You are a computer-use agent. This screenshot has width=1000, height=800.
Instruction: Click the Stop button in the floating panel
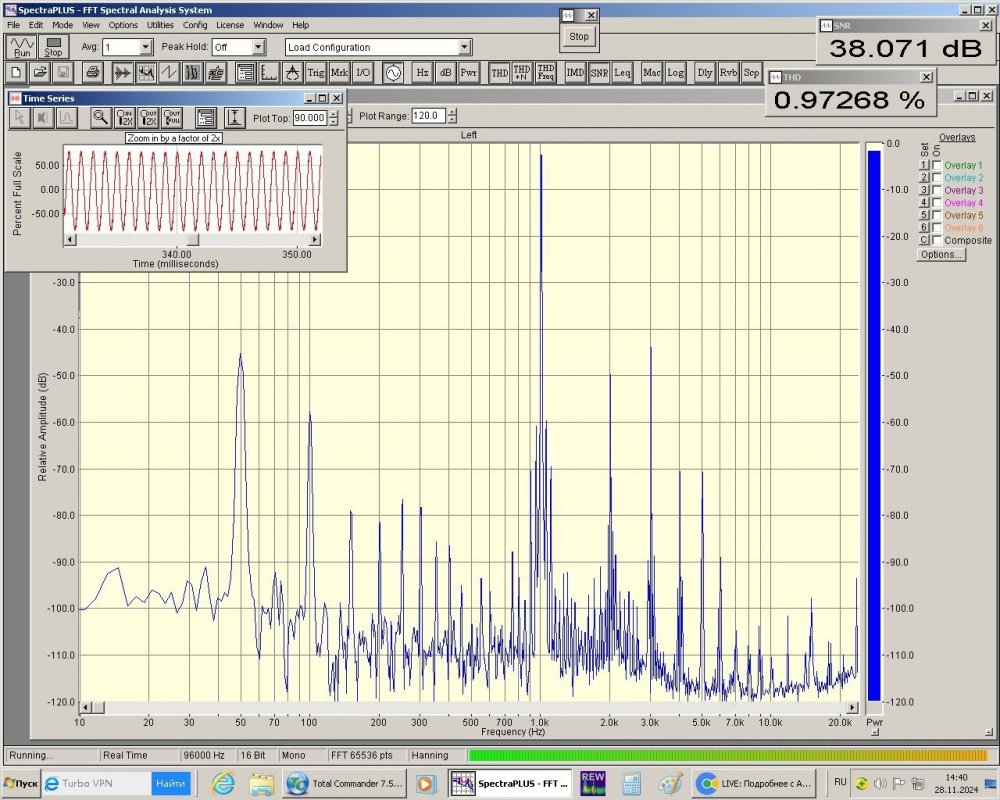579,36
